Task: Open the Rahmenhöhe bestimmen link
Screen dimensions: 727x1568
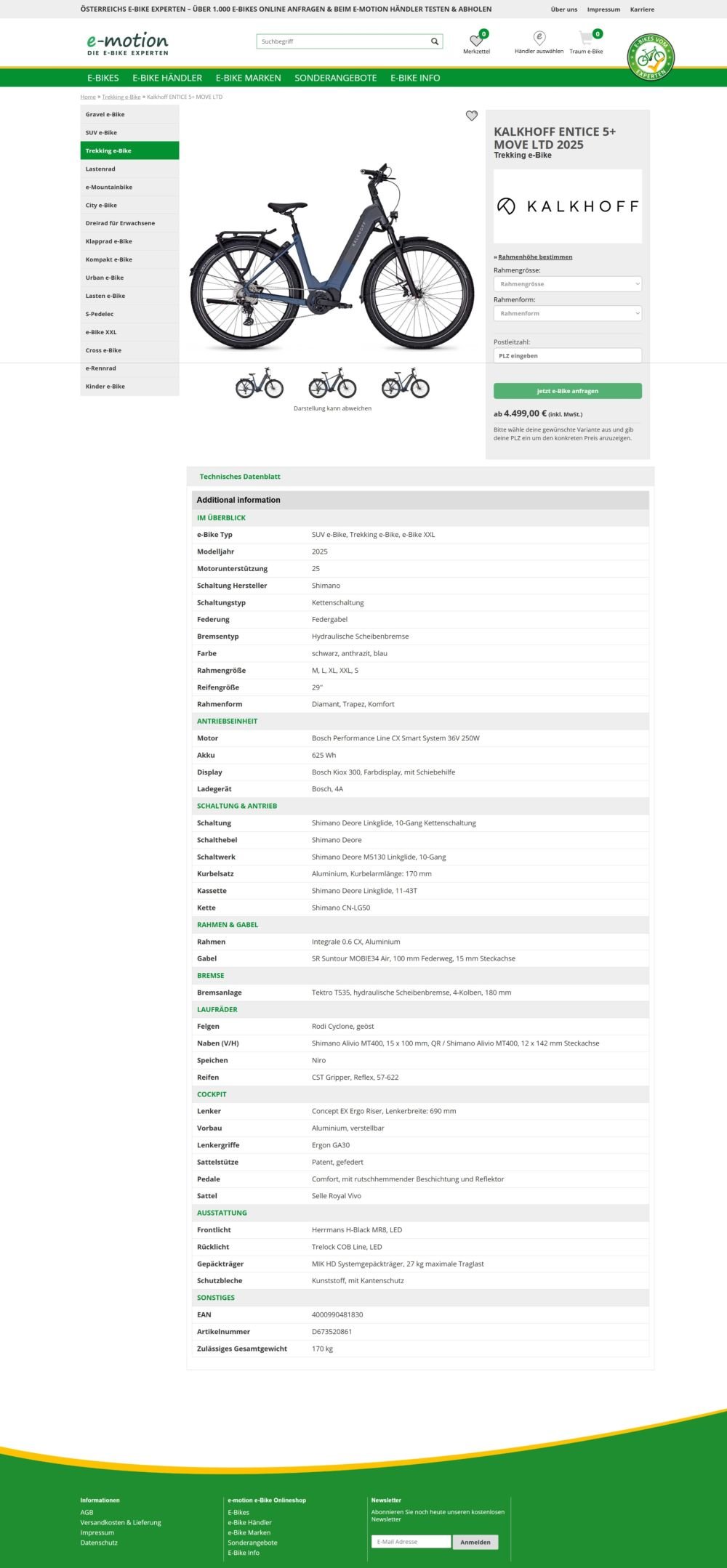Action: coord(535,256)
